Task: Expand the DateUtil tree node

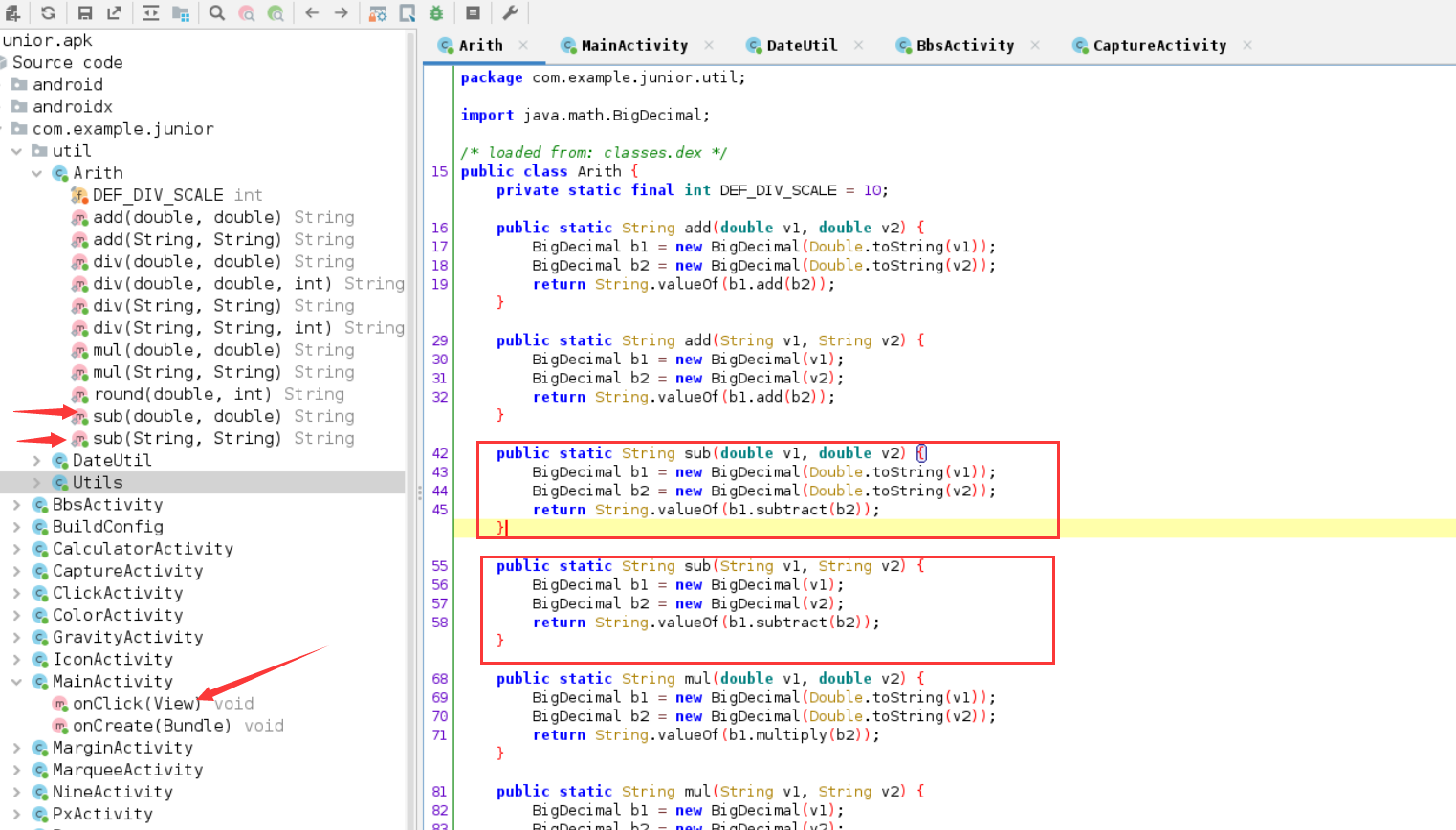Action: tap(35, 460)
